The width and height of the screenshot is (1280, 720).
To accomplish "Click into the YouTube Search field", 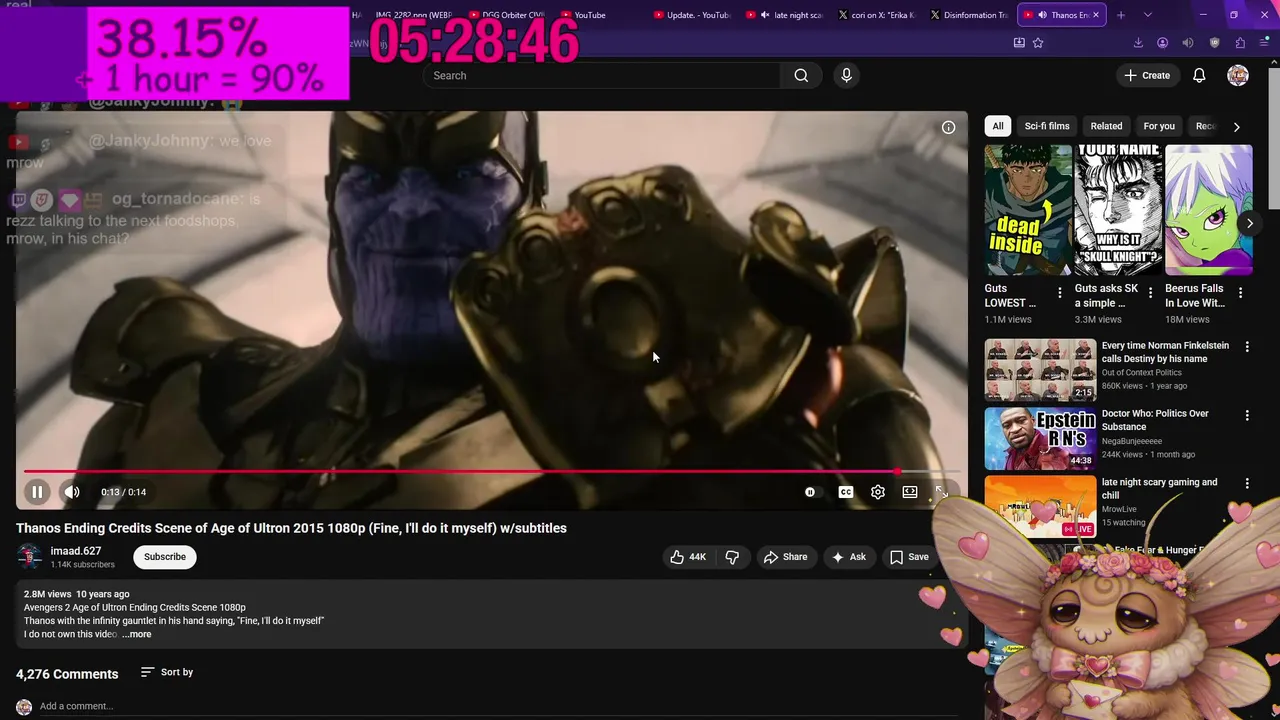I will (x=602, y=75).
